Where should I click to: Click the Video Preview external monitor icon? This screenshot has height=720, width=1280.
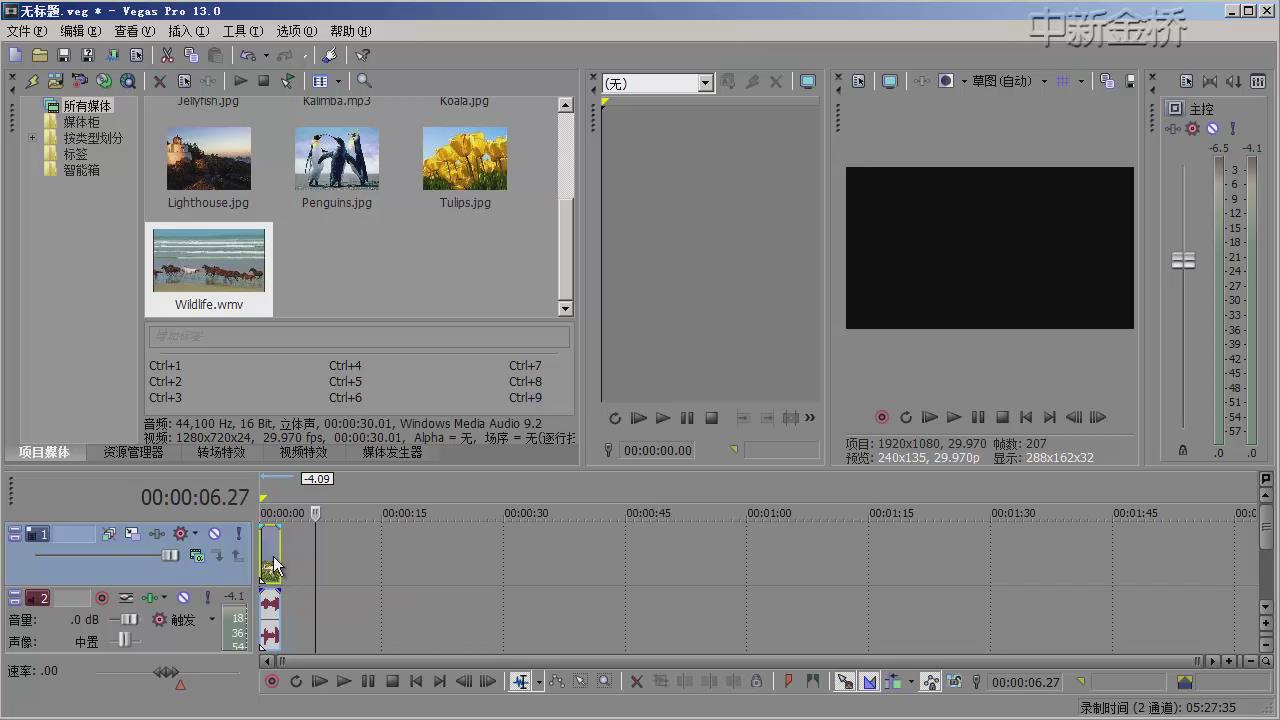pyautogui.click(x=889, y=82)
